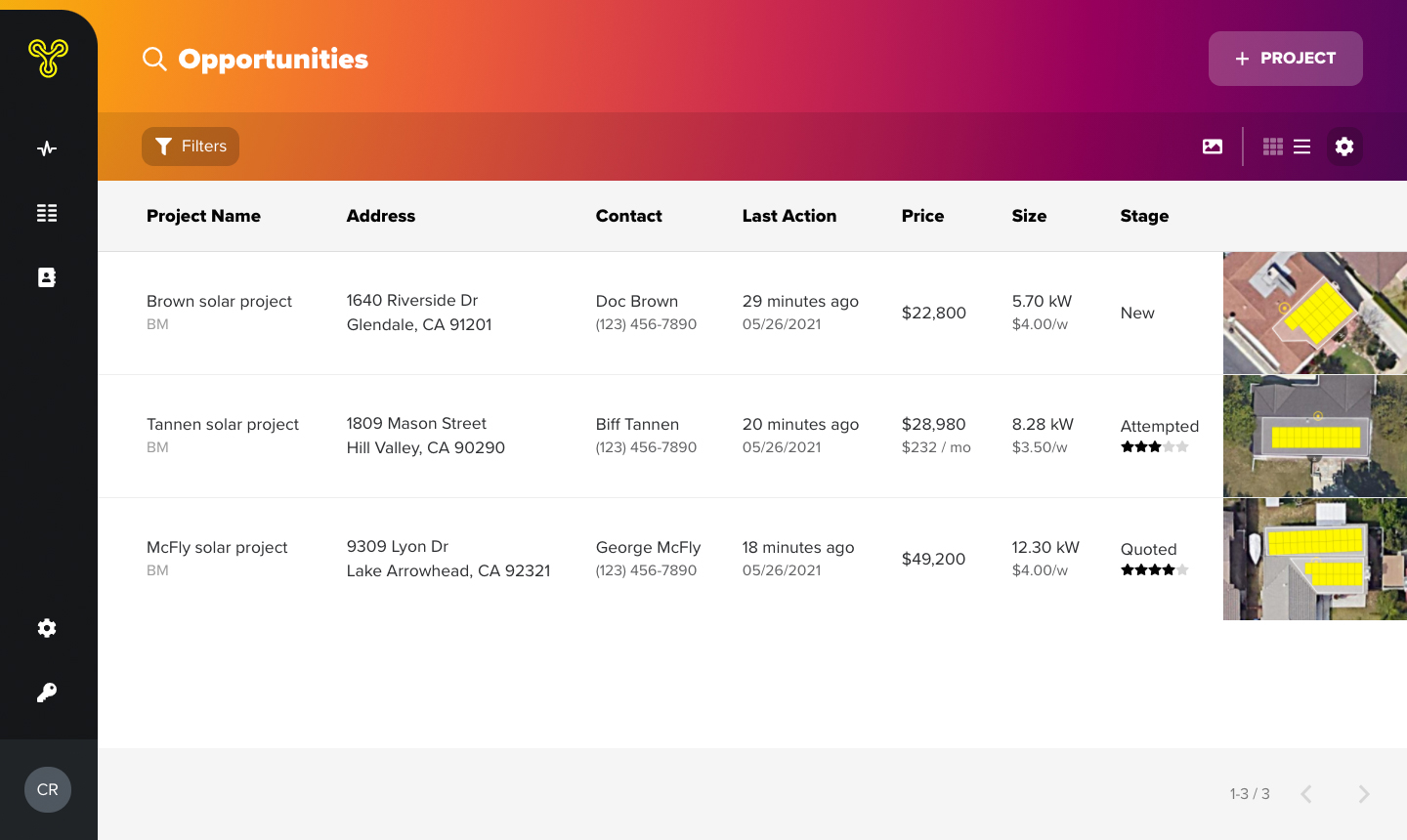1407x840 pixels.
Task: Click the search magnifier next to Opportunities
Action: [x=153, y=59]
